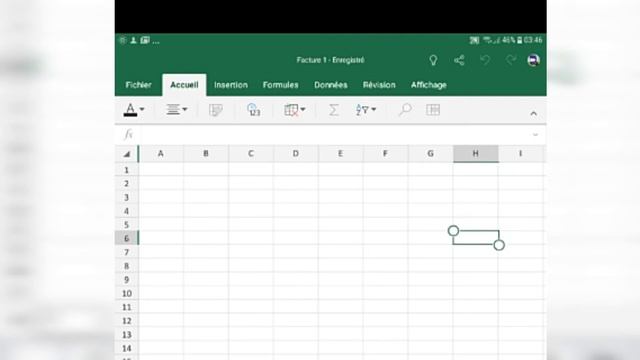640x360 pixels.
Task: Click the font color A icon
Action: (130, 110)
